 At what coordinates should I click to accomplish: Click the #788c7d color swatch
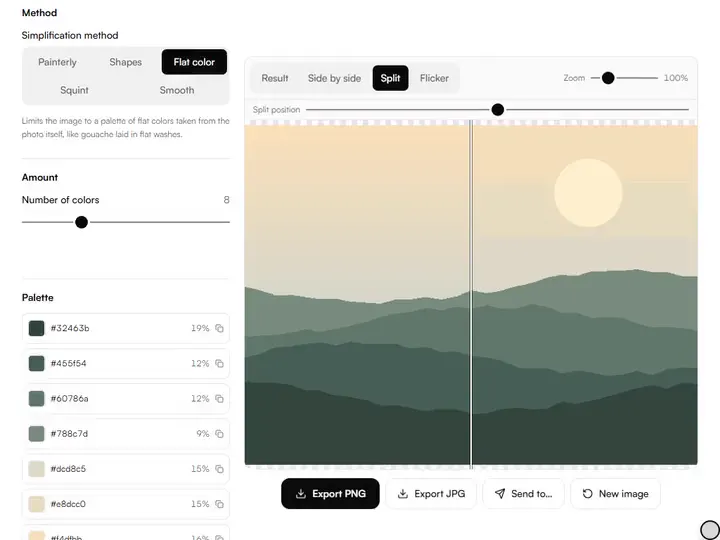tap(36, 434)
